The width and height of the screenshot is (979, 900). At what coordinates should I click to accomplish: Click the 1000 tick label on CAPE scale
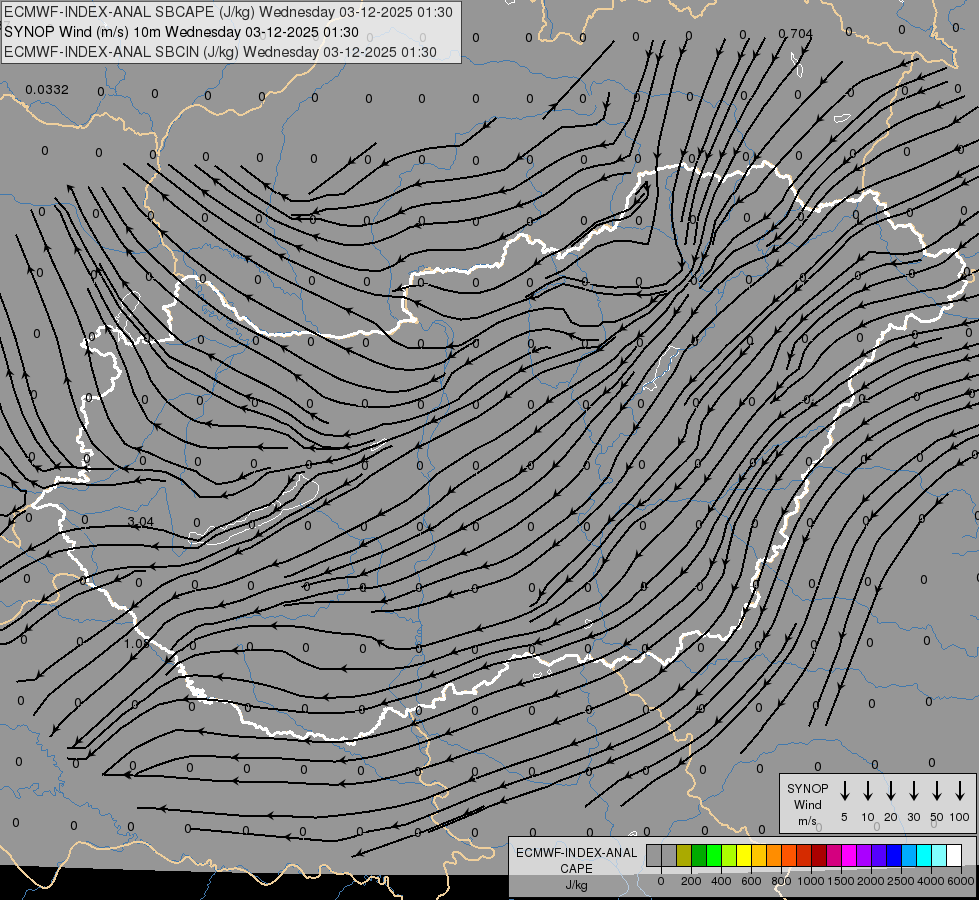point(811,881)
